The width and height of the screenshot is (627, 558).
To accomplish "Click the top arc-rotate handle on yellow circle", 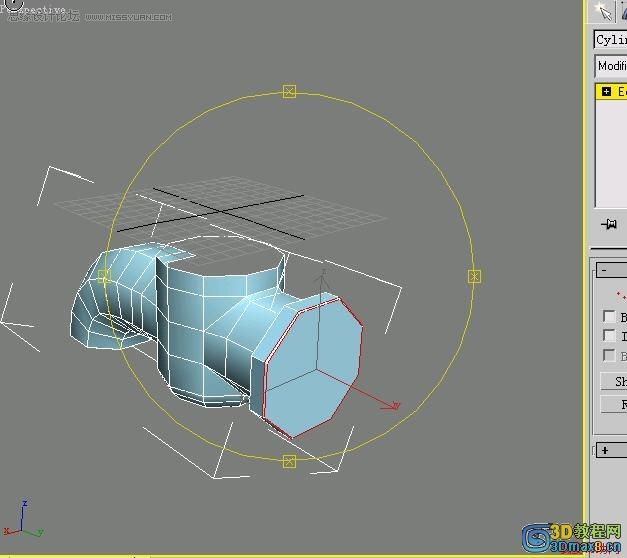I will point(289,91).
